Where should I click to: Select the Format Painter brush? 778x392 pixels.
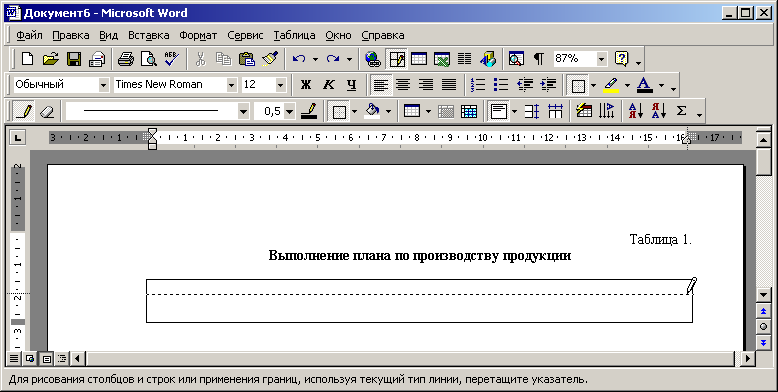pyautogui.click(x=270, y=59)
